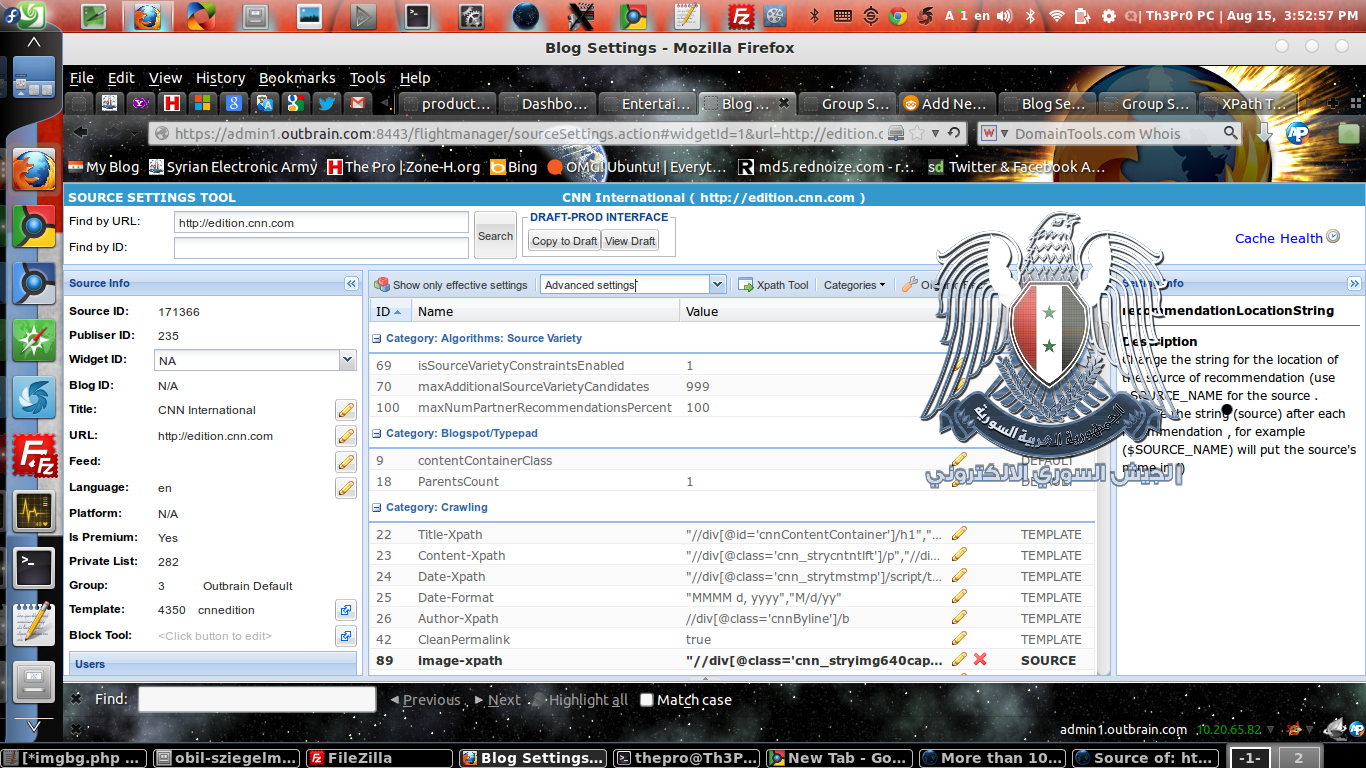Open the terminal from the left dock

pos(33,568)
